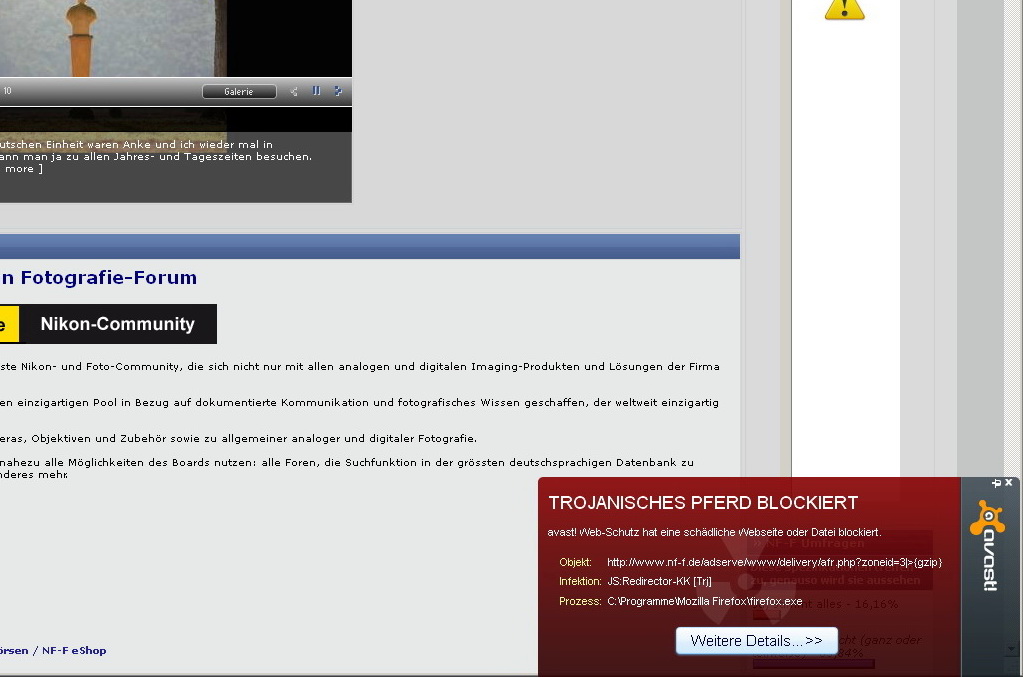Screen dimensions: 1023x677
Task: Open the 'more ]' link under caption
Action: (x=22, y=169)
